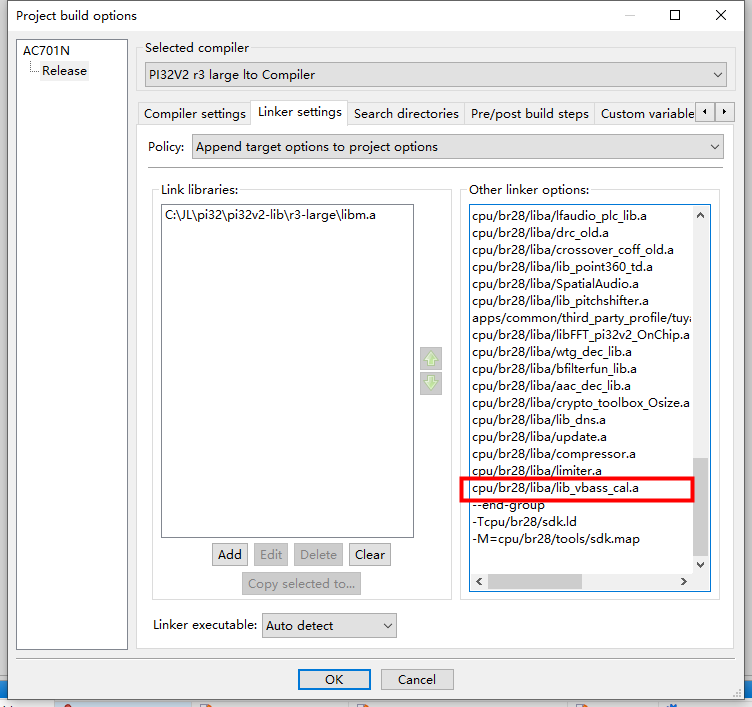Open the Search directories tab
The image size is (752, 707).
point(406,114)
